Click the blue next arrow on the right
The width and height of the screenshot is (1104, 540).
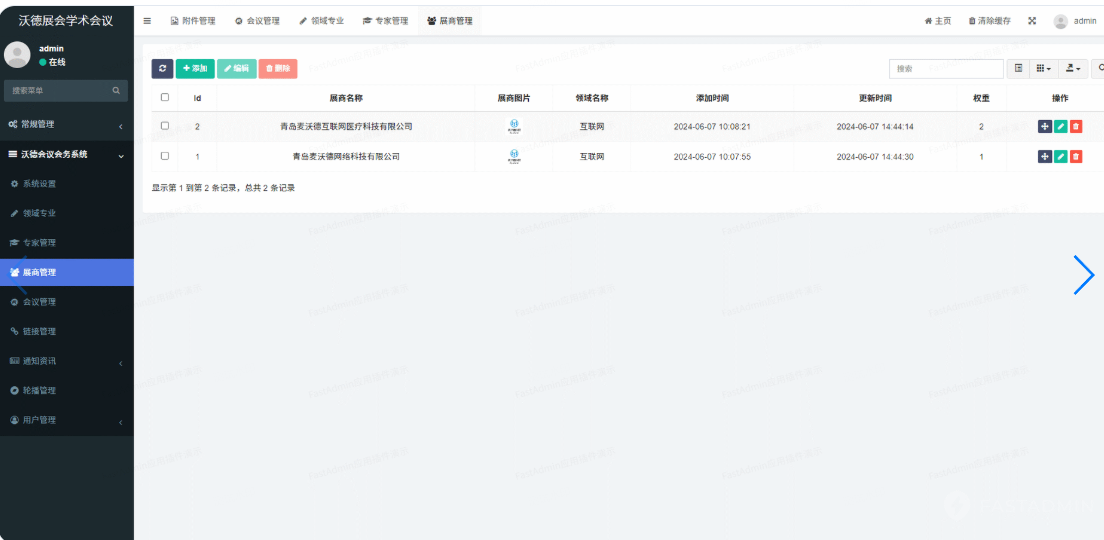pyautogui.click(x=1083, y=275)
